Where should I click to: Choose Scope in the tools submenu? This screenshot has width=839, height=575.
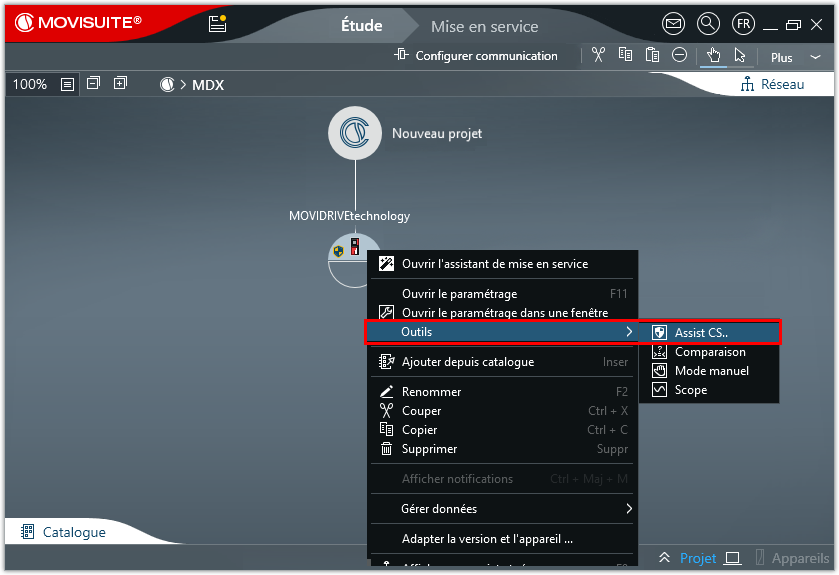point(690,390)
